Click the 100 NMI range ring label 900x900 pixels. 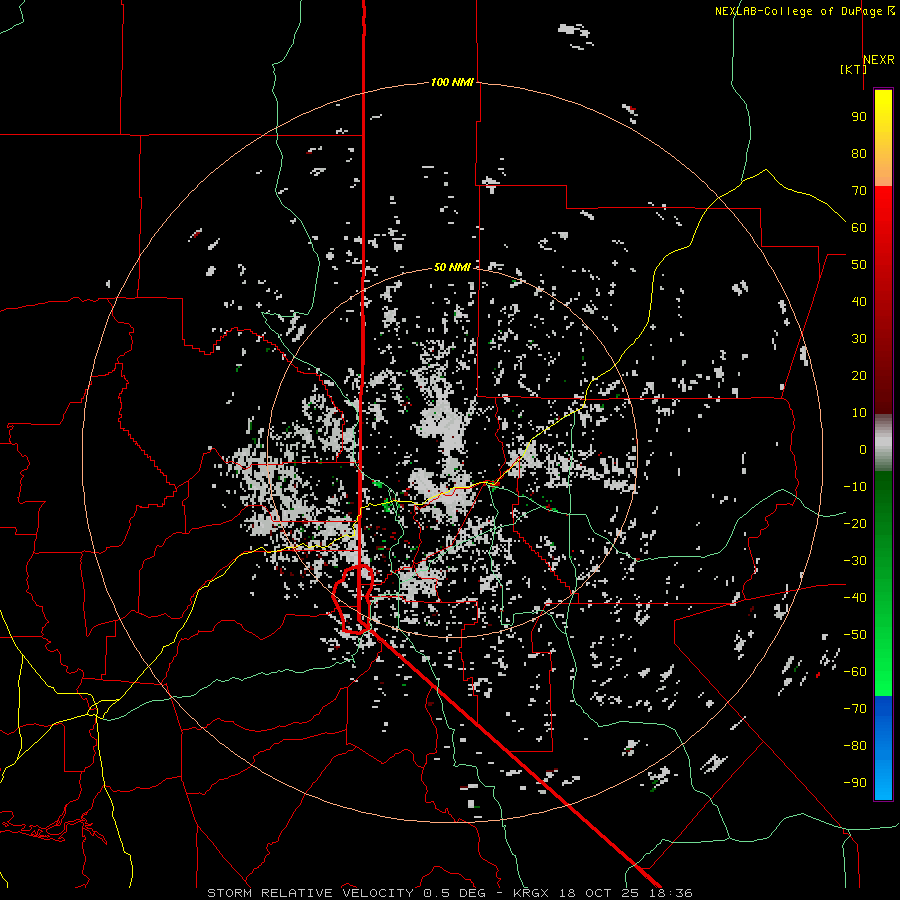tap(452, 83)
